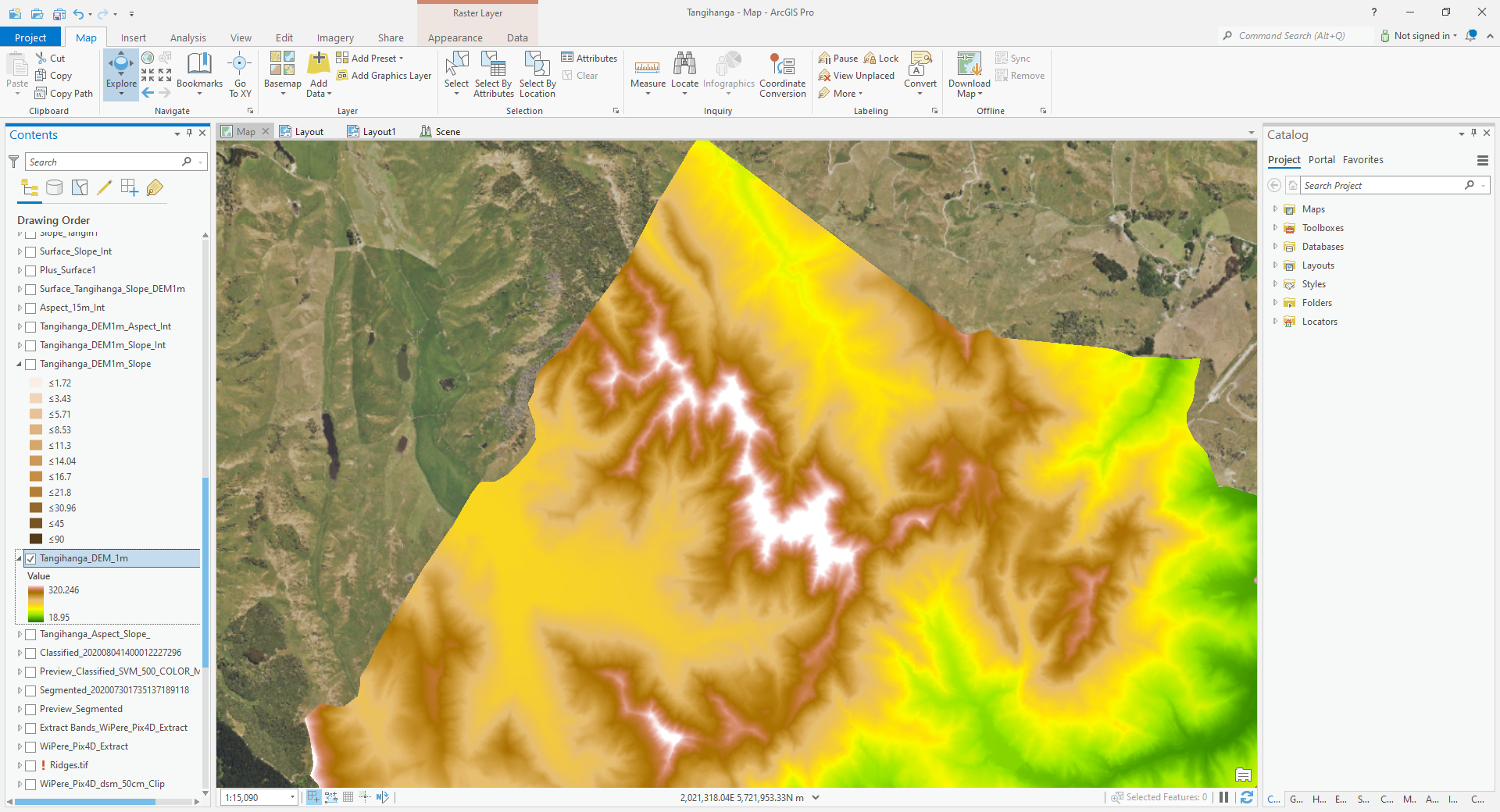Viewport: 1500px width, 812px height.
Task: Click Add Graphics Layer
Action: [384, 75]
